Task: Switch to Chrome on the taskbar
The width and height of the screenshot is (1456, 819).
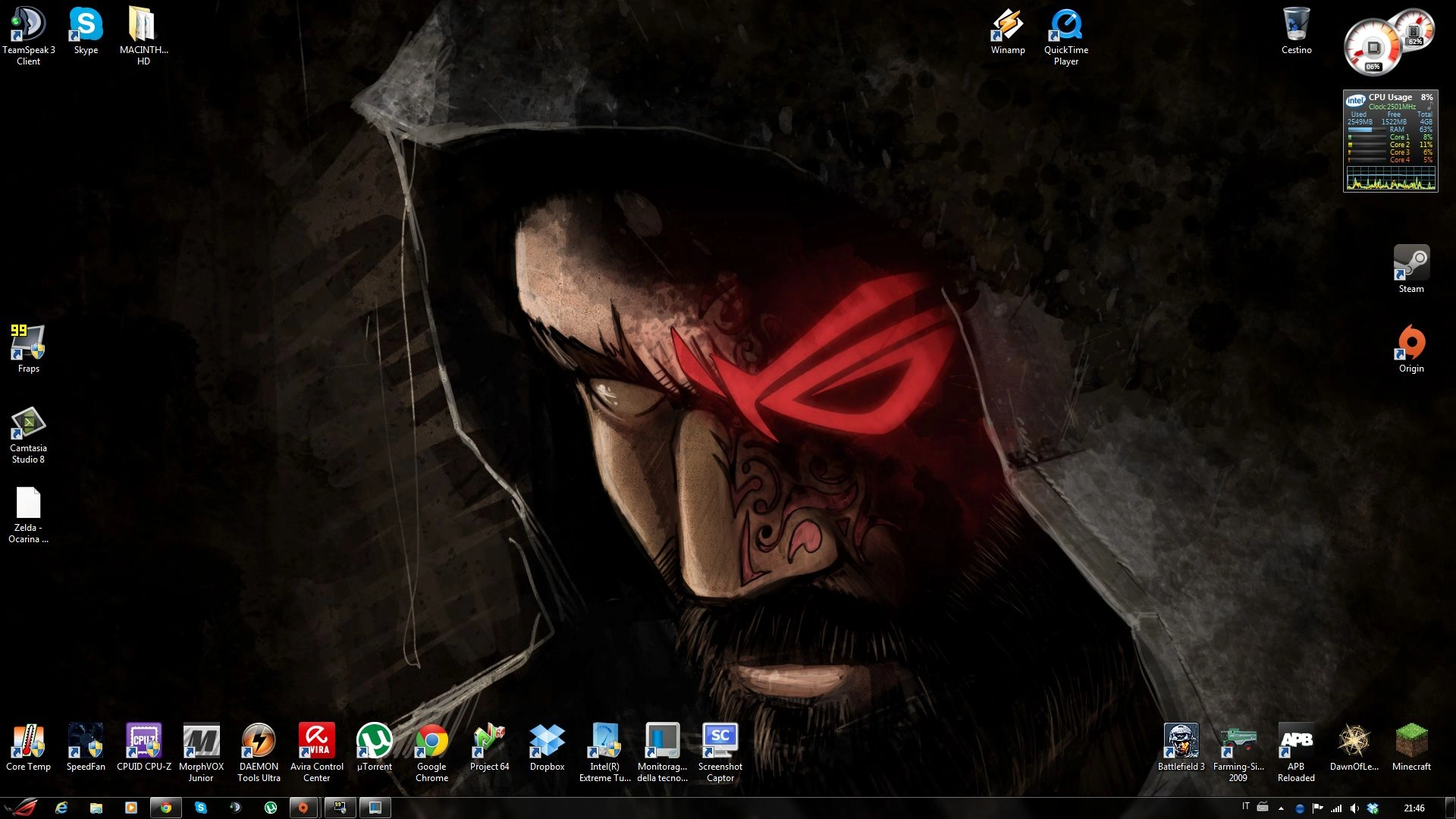Action: 166,808
